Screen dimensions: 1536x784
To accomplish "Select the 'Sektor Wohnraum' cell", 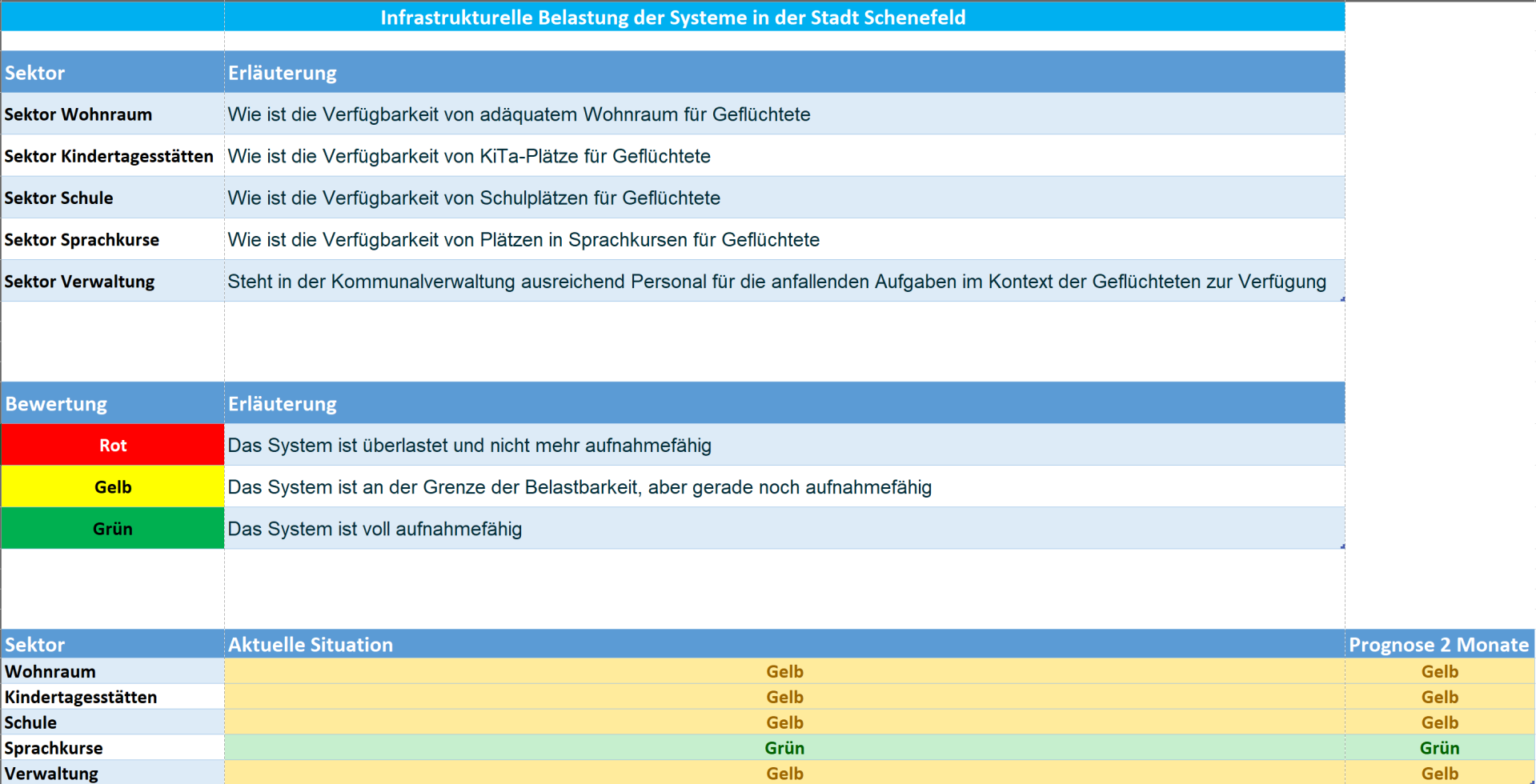I will pyautogui.click(x=113, y=114).
